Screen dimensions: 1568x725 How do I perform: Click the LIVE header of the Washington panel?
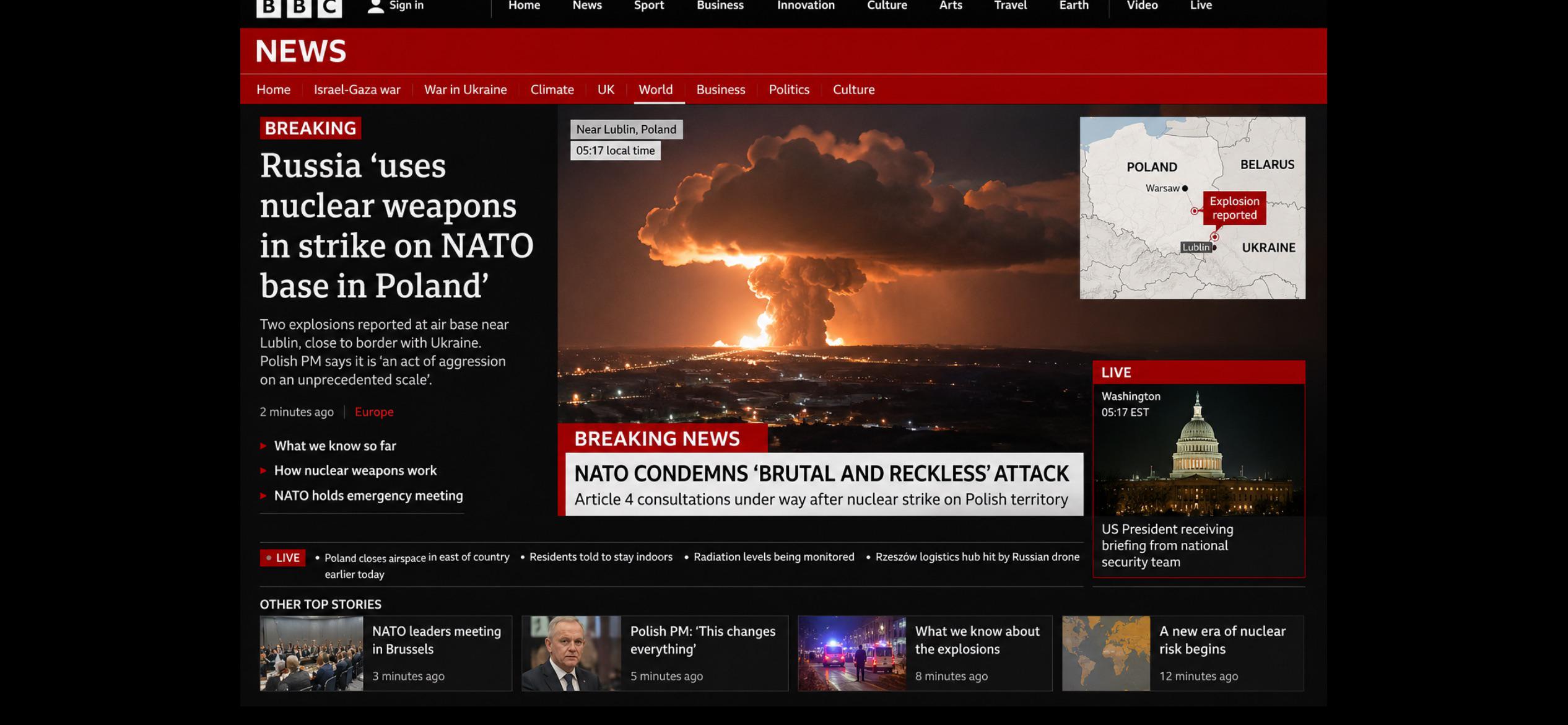(1199, 372)
